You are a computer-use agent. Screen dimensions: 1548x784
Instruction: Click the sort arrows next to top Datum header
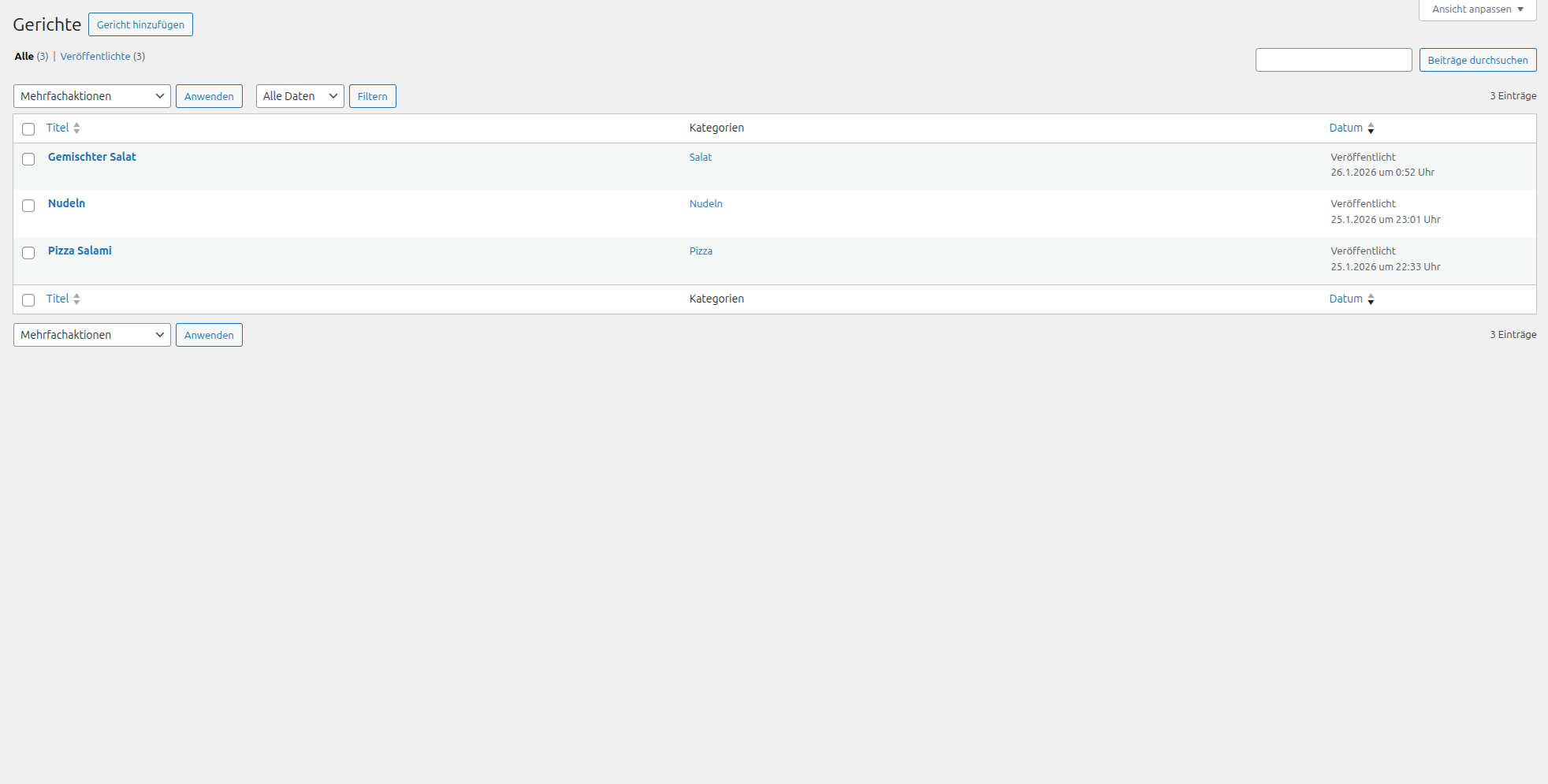pyautogui.click(x=1371, y=128)
